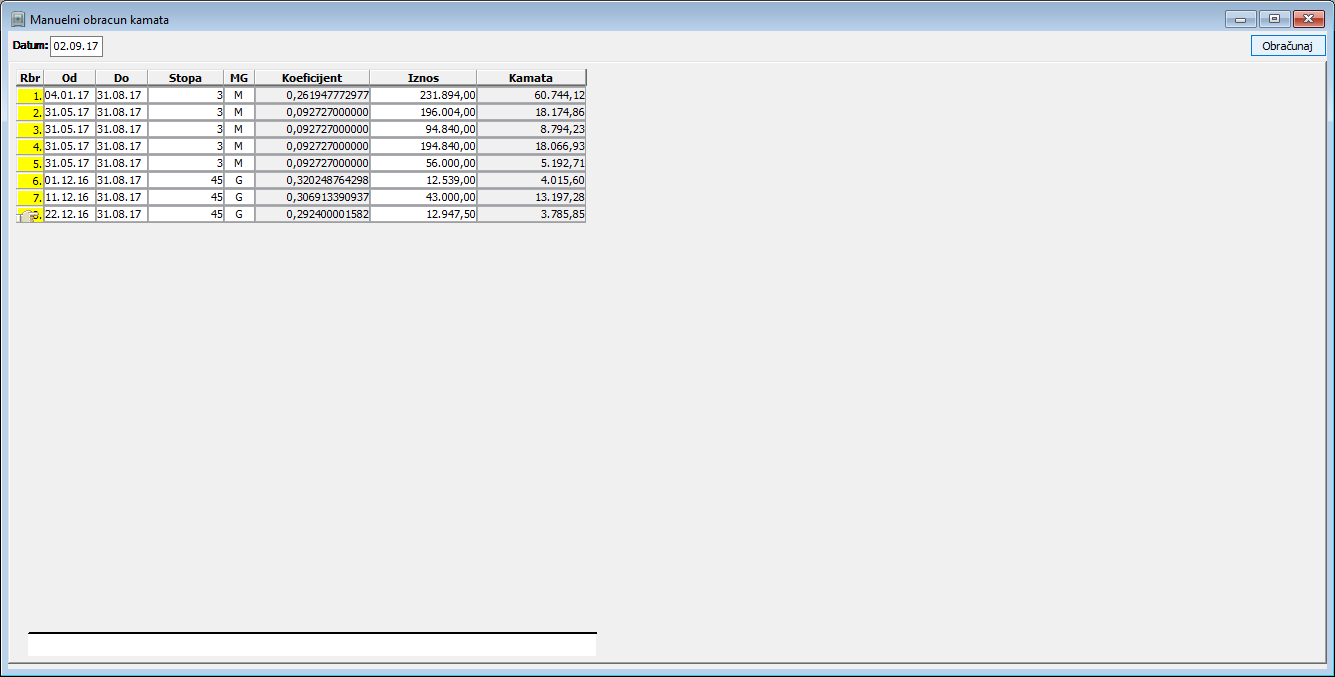Select the Stopa column header
This screenshot has width=1335, height=677.
(186, 77)
